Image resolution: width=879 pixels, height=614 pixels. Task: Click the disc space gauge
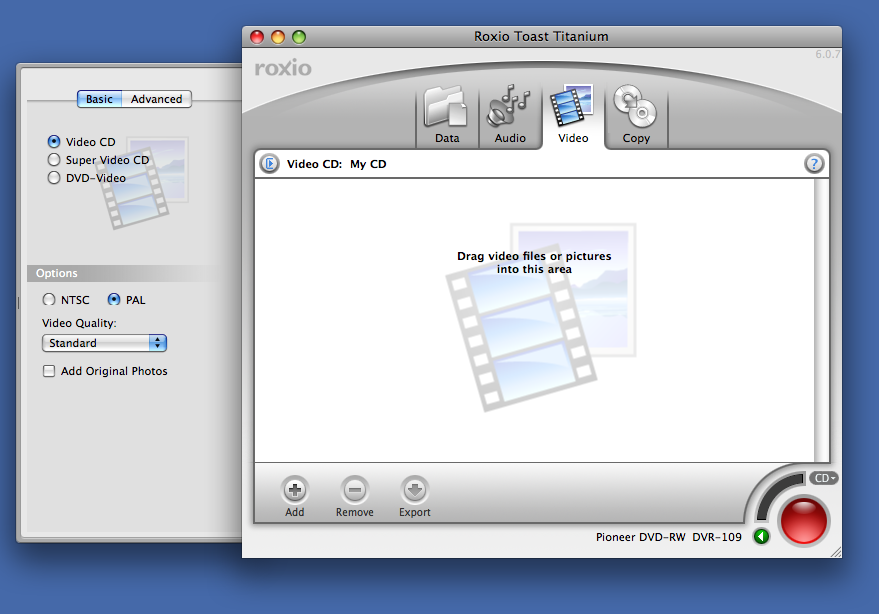778,496
